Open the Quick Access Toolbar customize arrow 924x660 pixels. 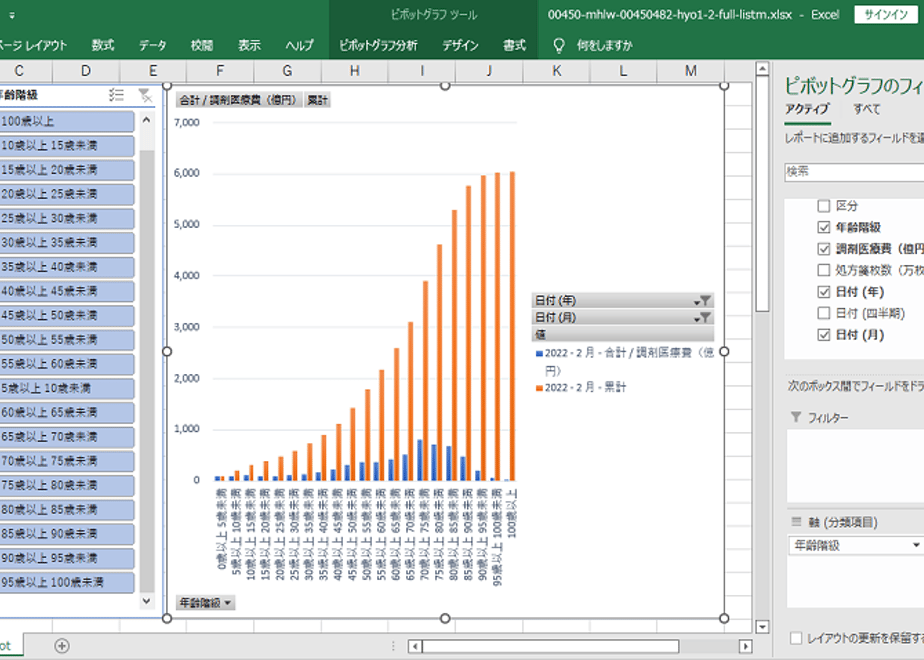(x=12, y=15)
